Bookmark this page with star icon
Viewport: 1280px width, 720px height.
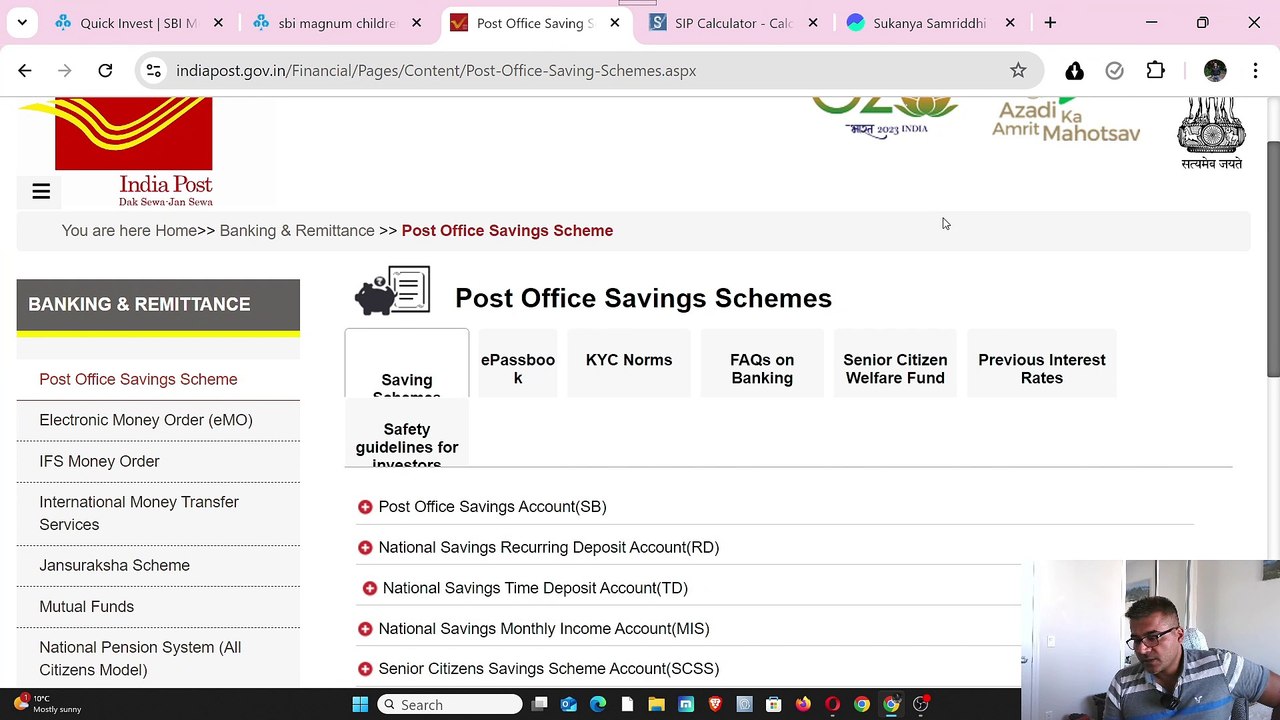1018,70
